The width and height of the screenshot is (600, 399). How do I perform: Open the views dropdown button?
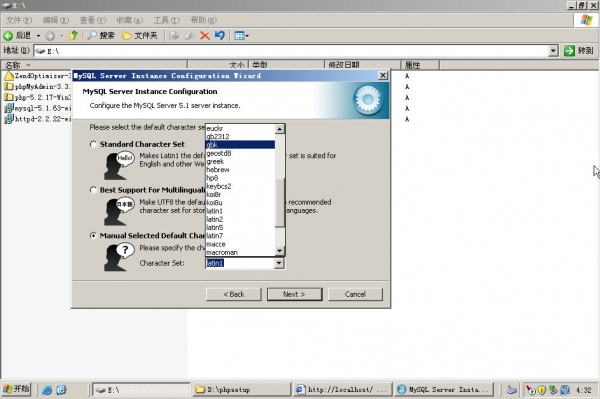click(x=241, y=36)
